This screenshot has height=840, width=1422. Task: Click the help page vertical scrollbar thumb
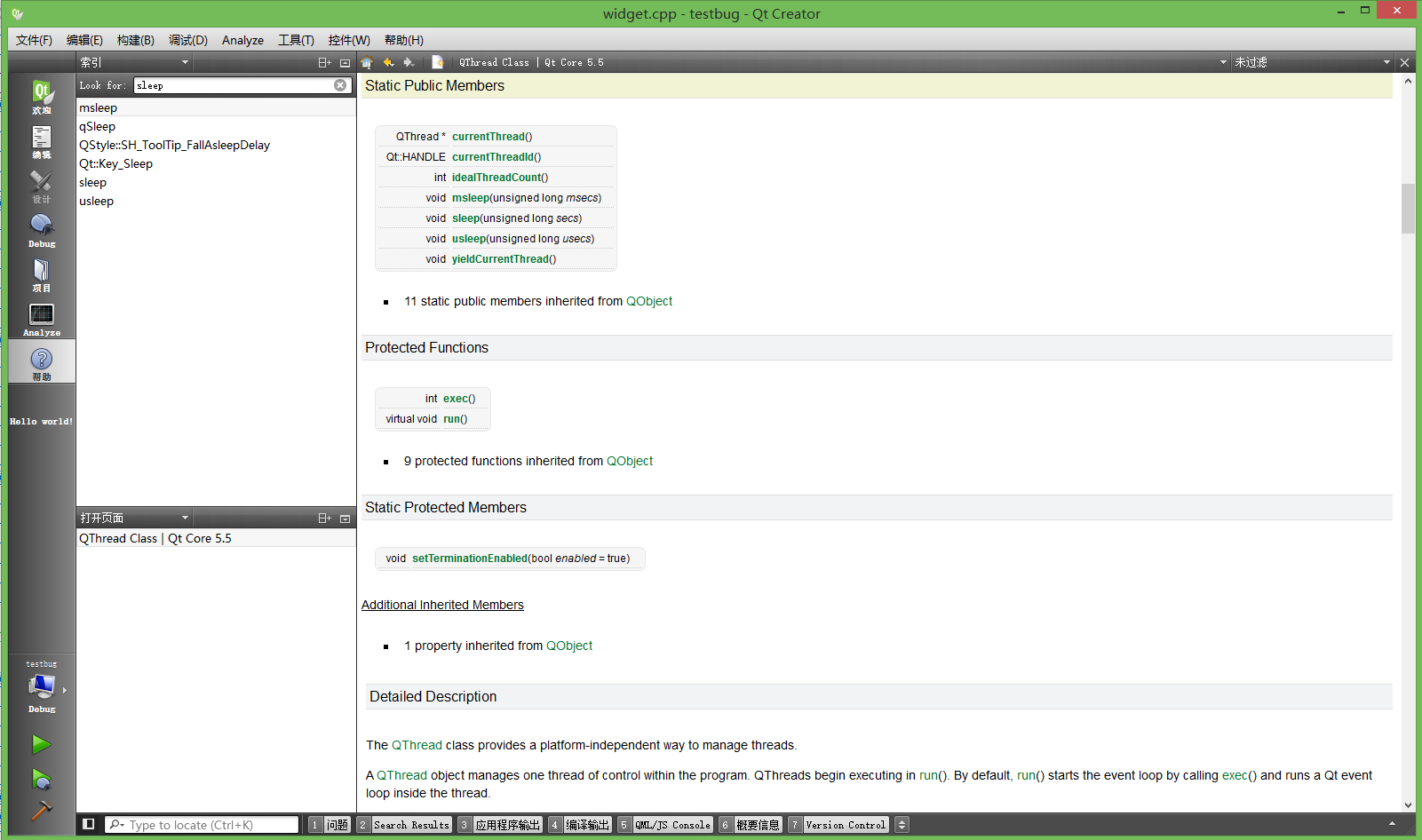click(x=1408, y=208)
